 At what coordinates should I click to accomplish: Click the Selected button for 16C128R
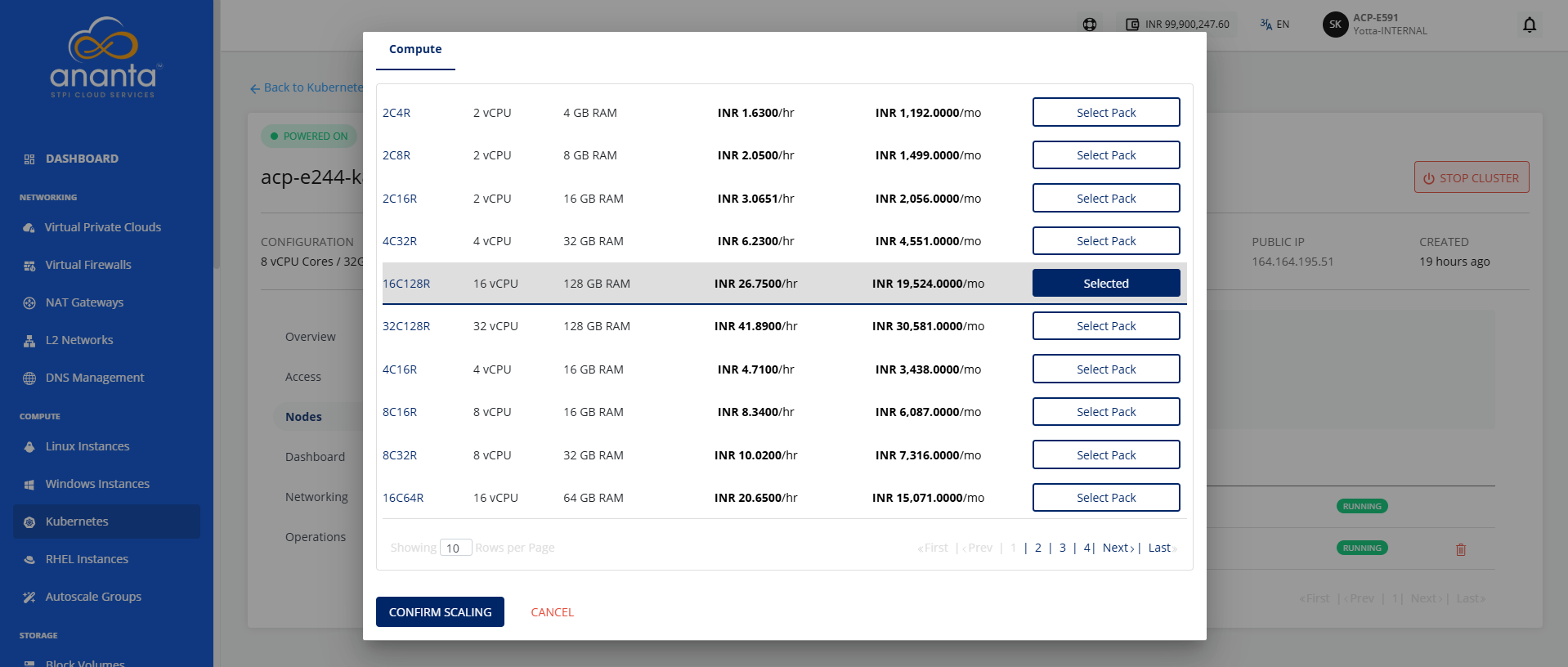pos(1106,284)
